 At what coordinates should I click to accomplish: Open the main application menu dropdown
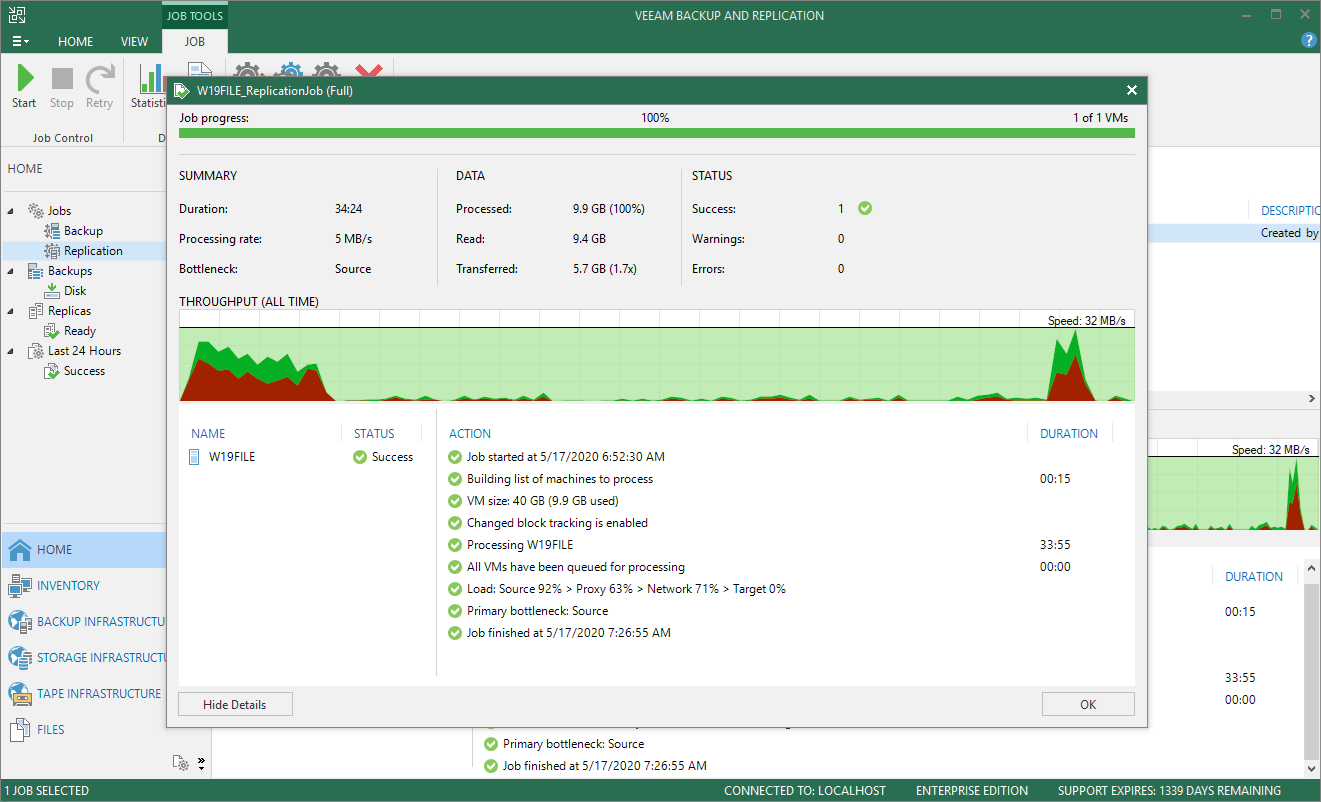point(20,42)
